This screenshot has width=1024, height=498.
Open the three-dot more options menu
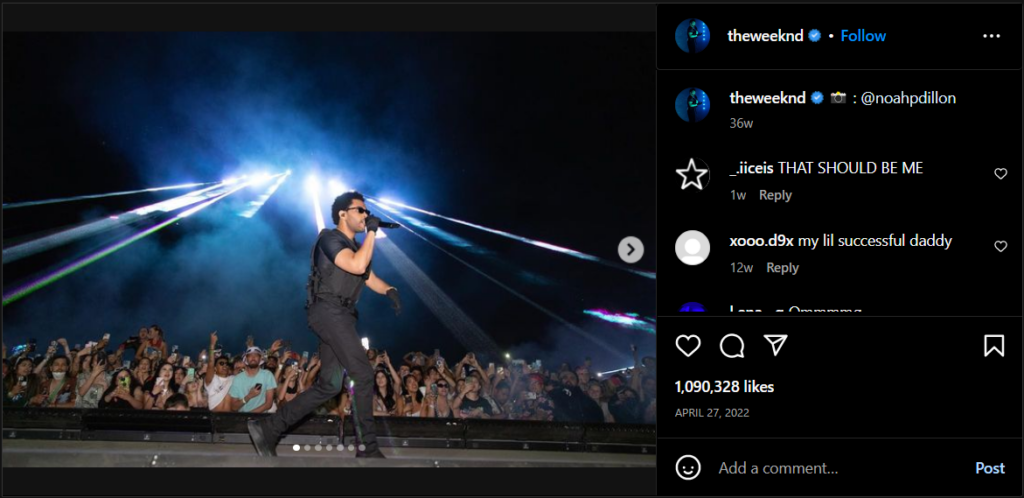991,36
